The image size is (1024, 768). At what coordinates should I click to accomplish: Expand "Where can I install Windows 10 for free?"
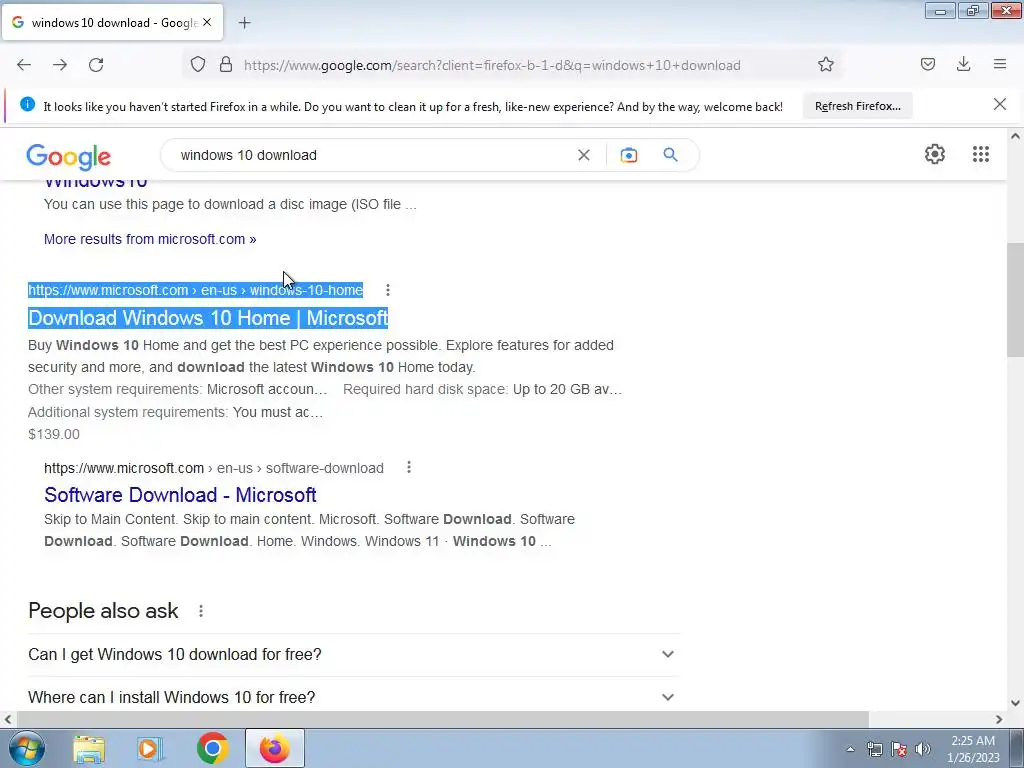tap(354, 697)
